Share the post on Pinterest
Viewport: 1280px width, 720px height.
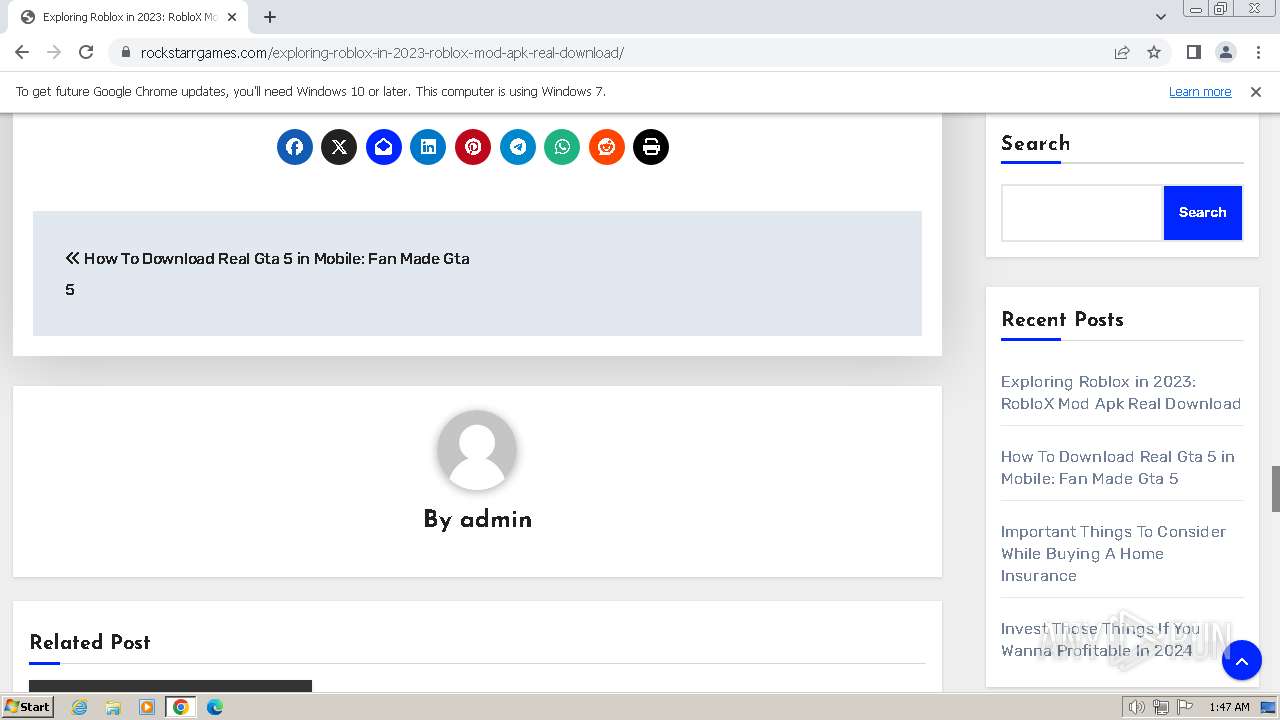click(473, 147)
